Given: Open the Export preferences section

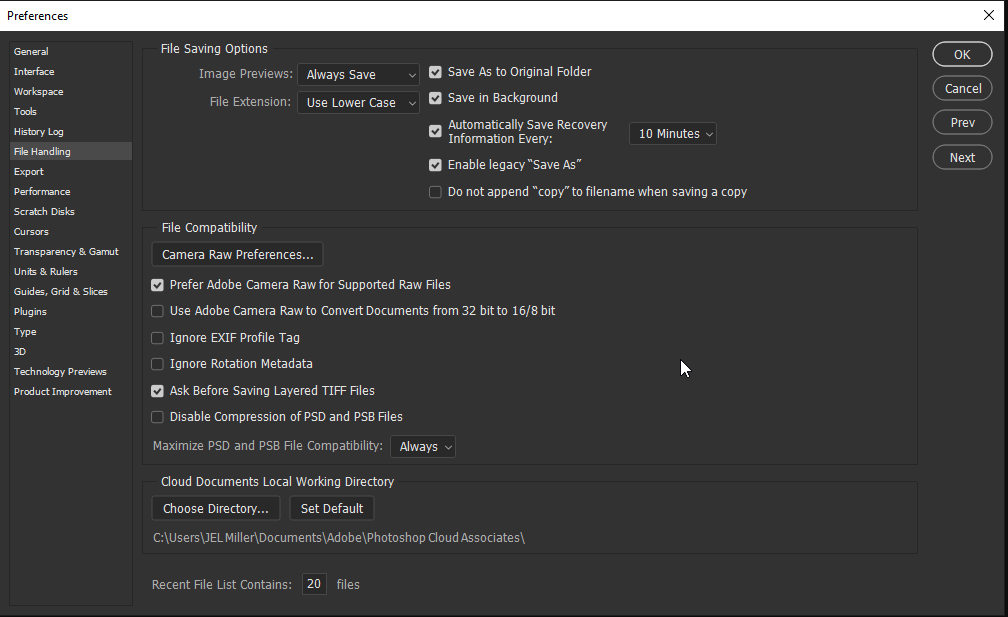Looking at the screenshot, I should coord(28,171).
